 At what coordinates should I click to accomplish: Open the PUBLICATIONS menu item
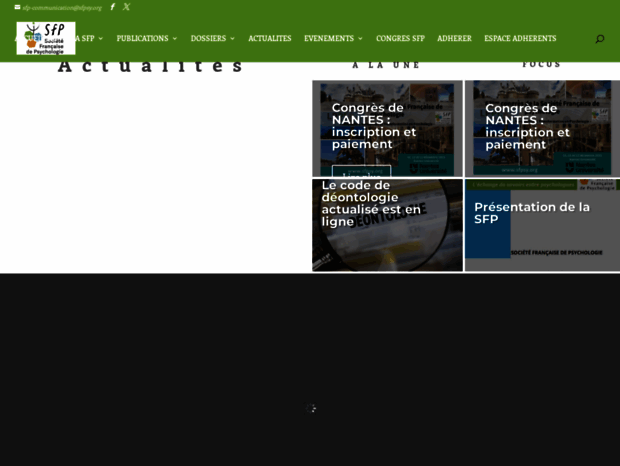tap(142, 38)
